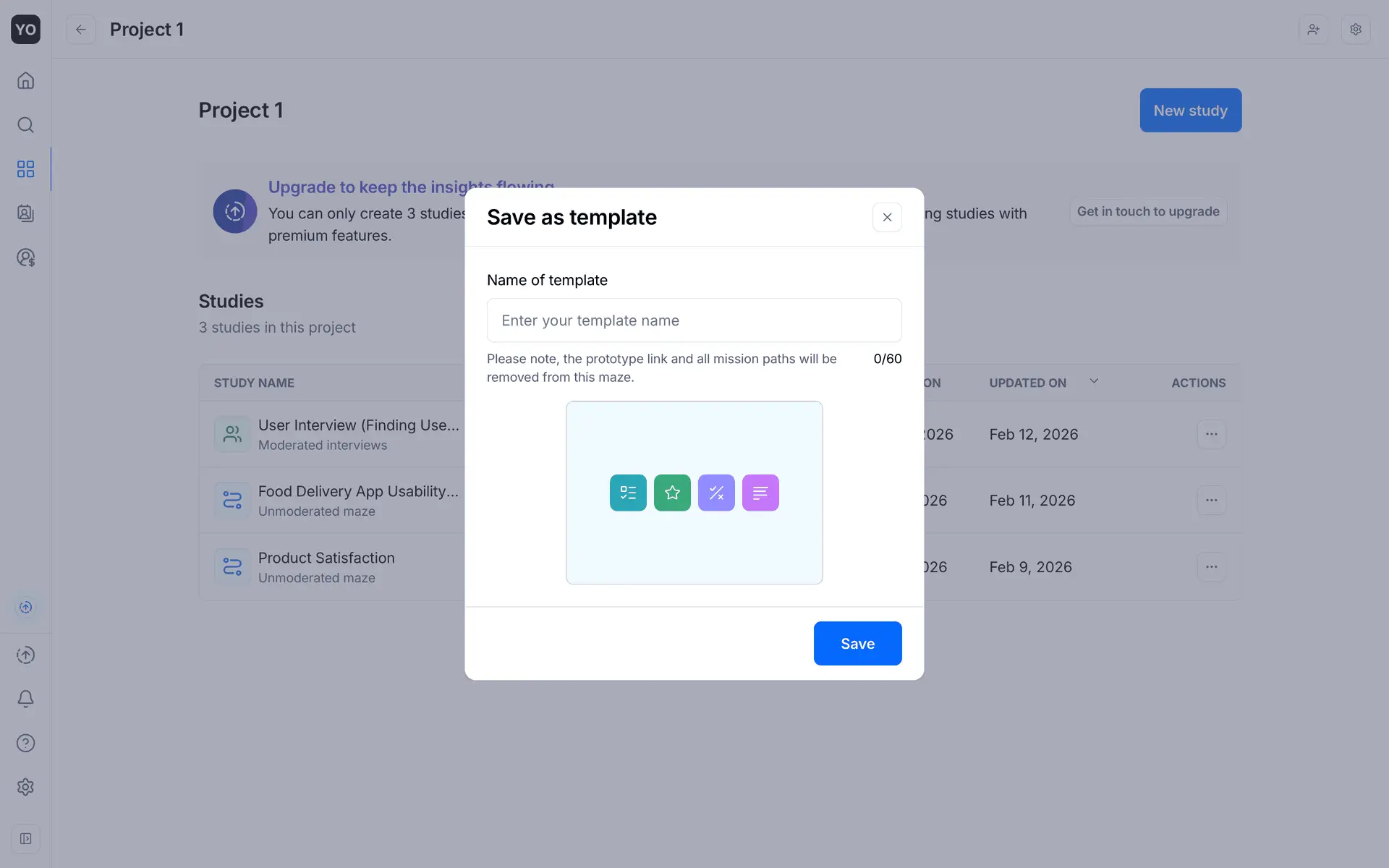Image resolution: width=1389 pixels, height=868 pixels.
Task: Close the Save as template dialog
Action: [x=887, y=217]
